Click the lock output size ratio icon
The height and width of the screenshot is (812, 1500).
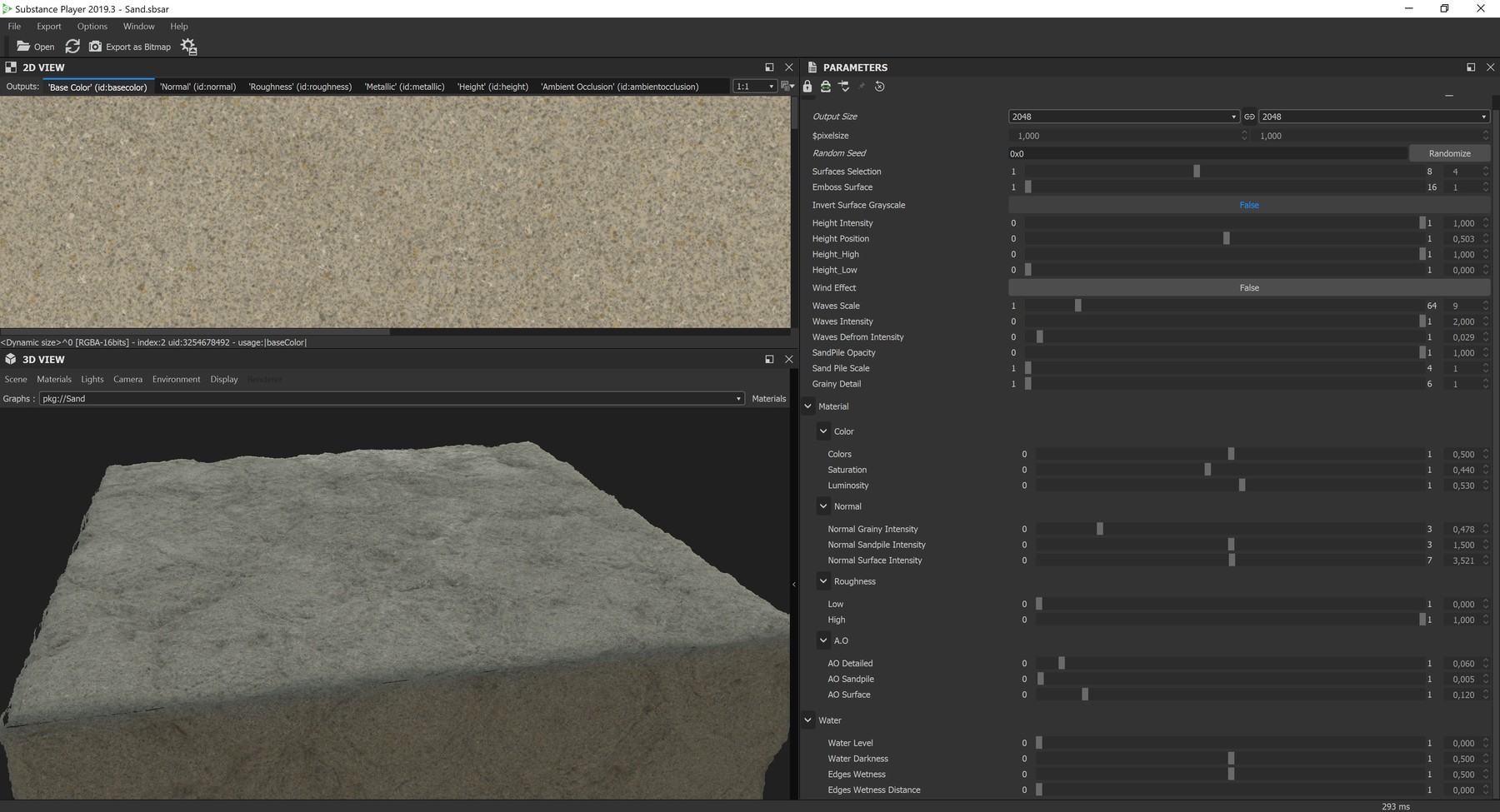[825, 86]
